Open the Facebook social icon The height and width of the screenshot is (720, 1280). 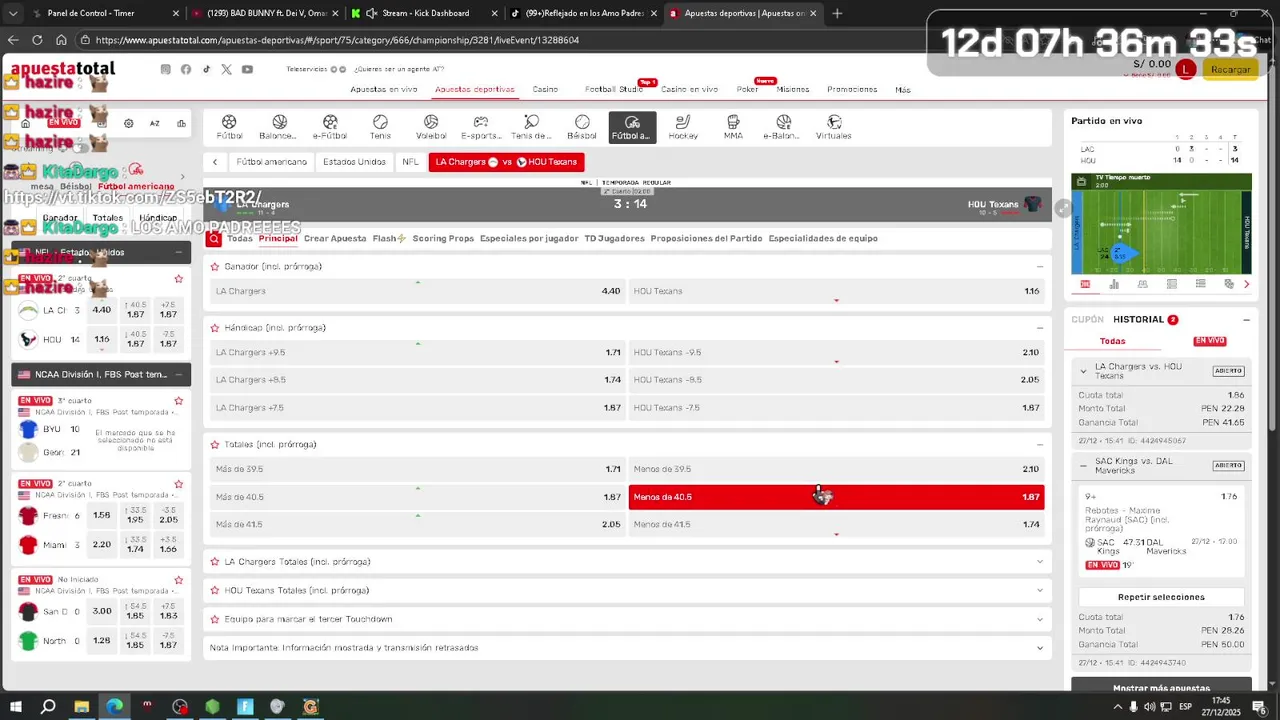coord(186,69)
